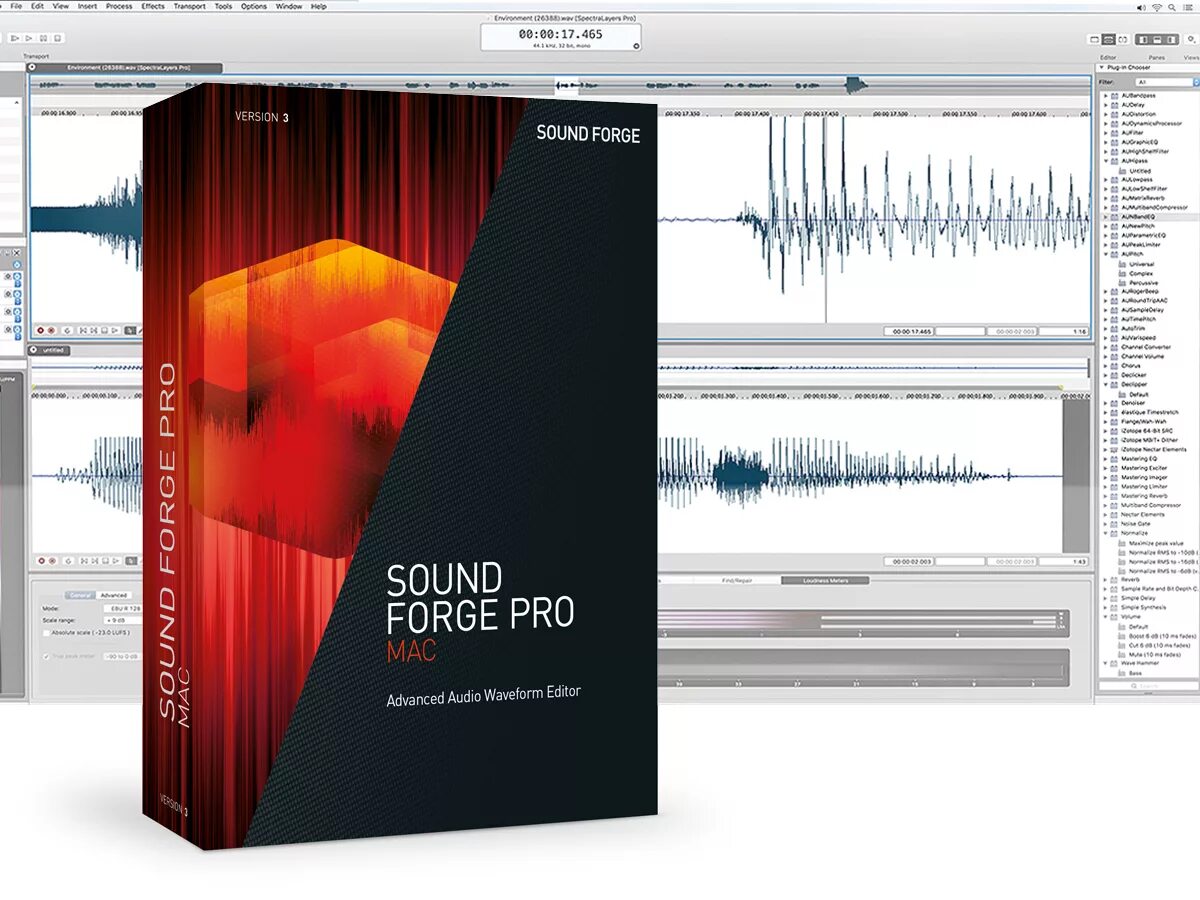The width and height of the screenshot is (1200, 900).
Task: Select the Environment (26388).wav document tab
Action: 127,67
